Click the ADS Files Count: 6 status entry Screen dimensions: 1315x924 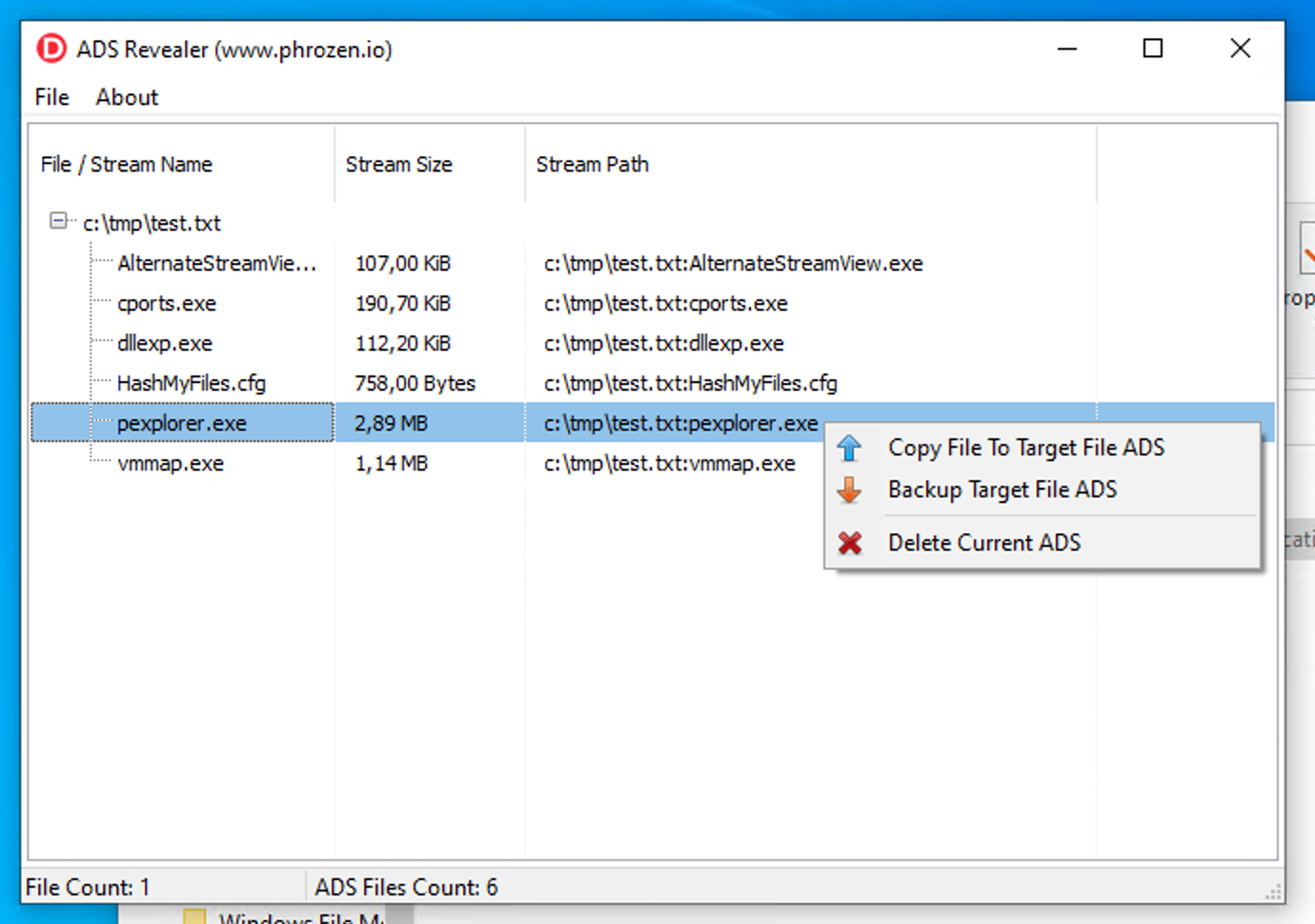point(407,888)
